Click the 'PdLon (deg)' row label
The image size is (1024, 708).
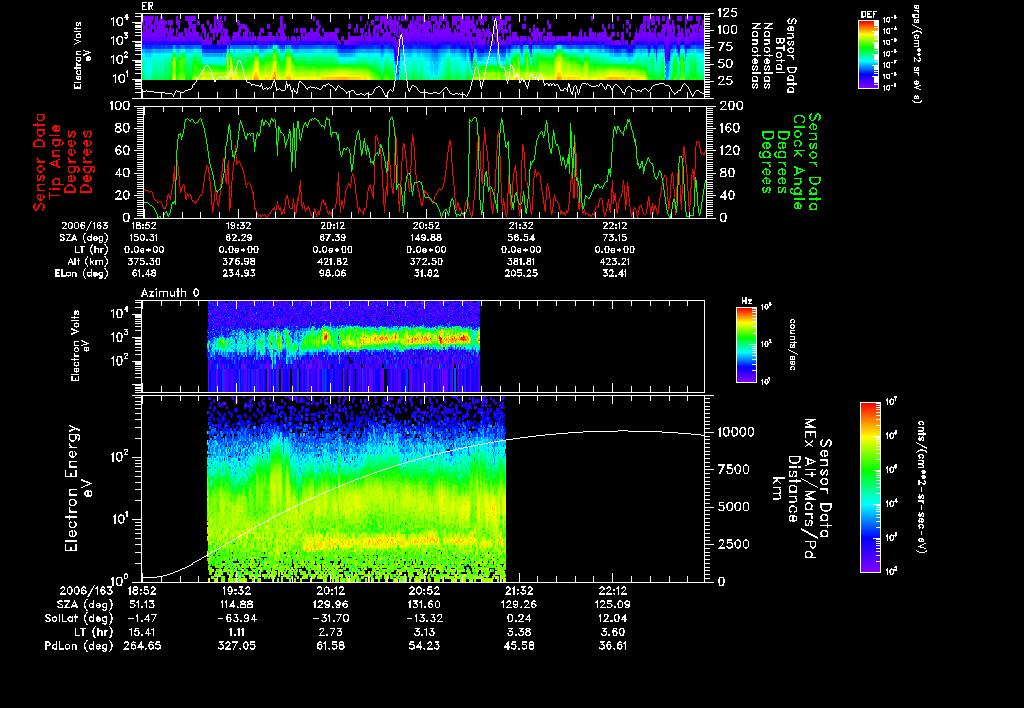coord(79,645)
